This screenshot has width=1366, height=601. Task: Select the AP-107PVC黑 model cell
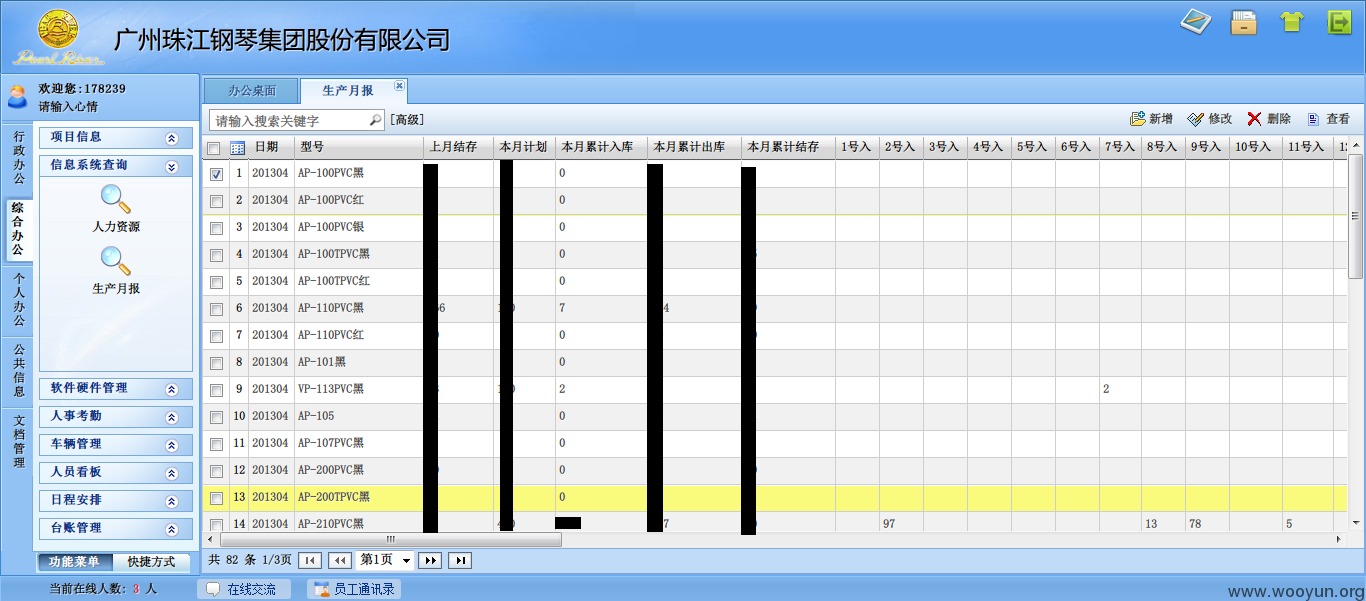point(359,443)
